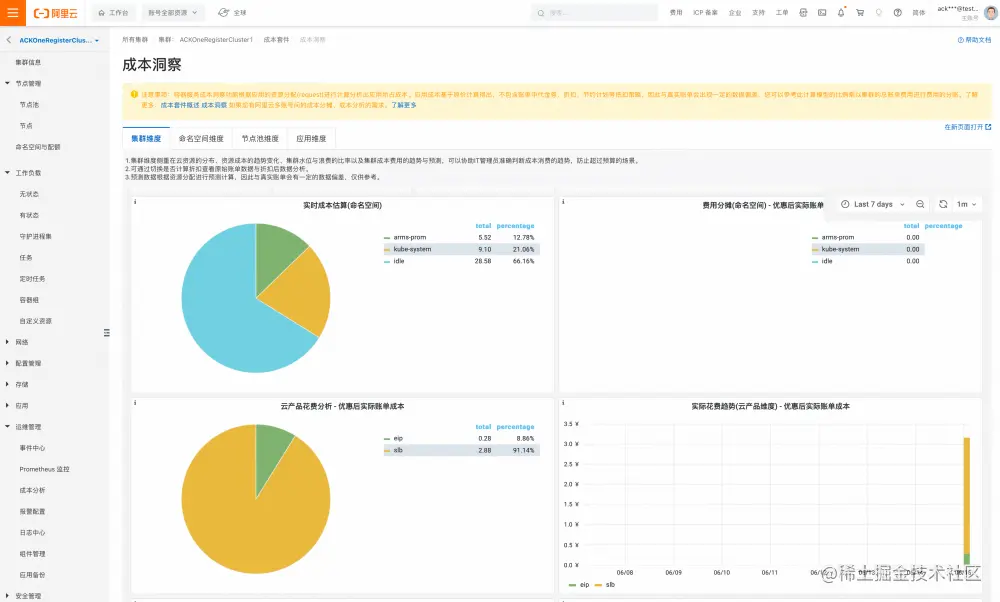Image resolution: width=1000 pixels, height=602 pixels.
Task: Open 有状态 workloads
Action: pos(29,216)
